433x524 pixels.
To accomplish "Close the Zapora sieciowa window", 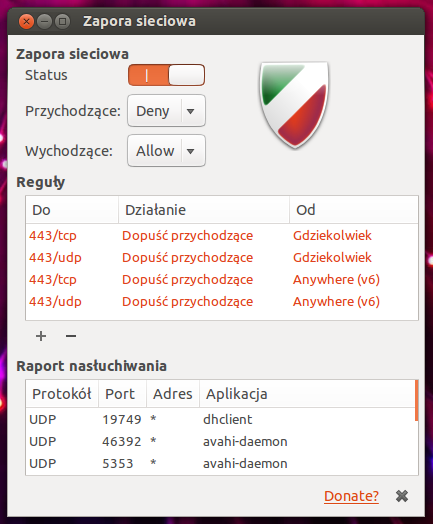I will [x=26, y=22].
